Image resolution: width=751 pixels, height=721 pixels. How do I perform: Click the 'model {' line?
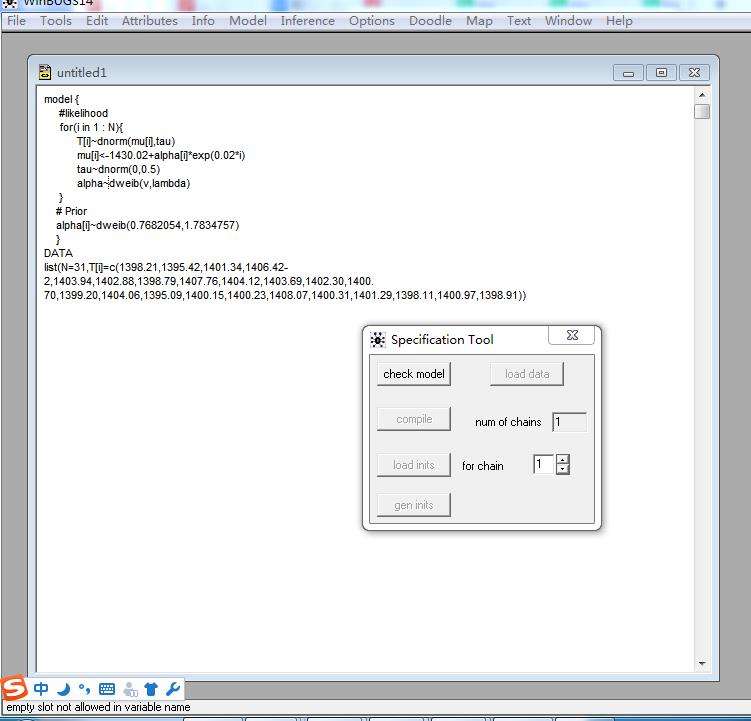tap(61, 99)
